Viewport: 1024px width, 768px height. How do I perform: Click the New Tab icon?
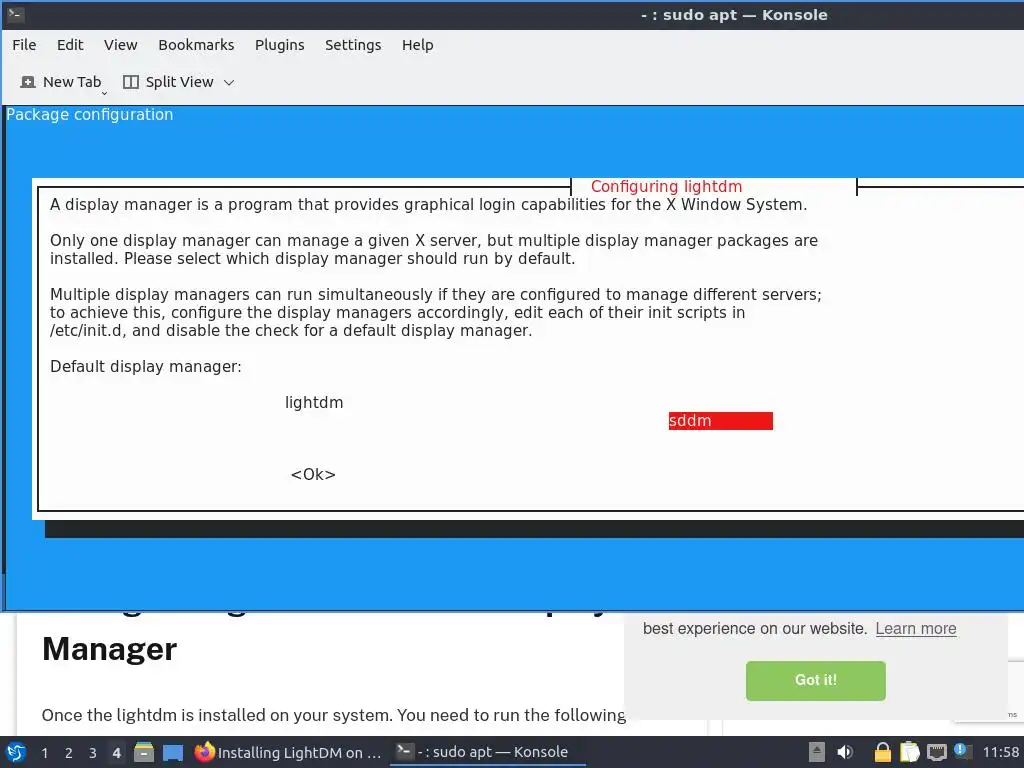click(28, 82)
